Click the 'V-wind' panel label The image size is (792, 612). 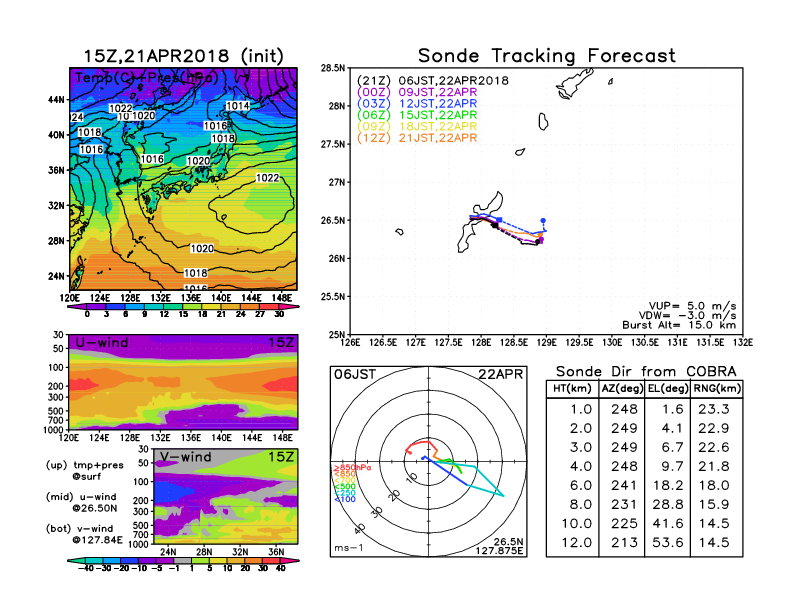click(x=186, y=457)
